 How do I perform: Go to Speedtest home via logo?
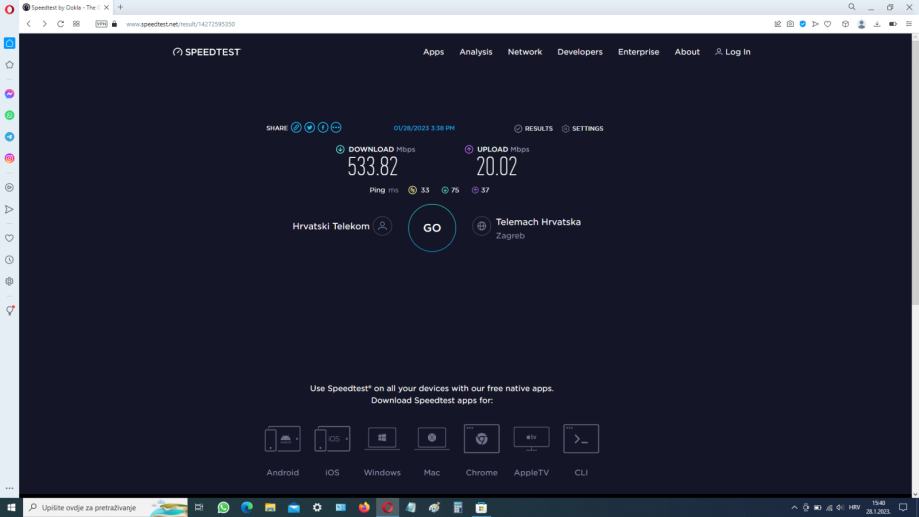[206, 52]
